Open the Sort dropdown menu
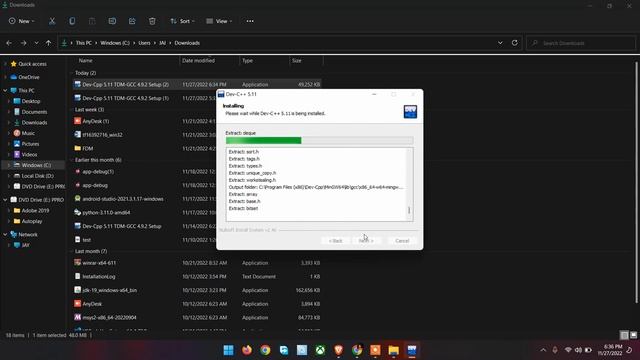This screenshot has height=360, width=640. (182, 21)
